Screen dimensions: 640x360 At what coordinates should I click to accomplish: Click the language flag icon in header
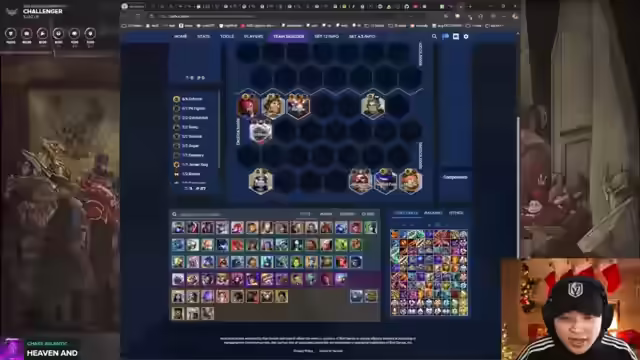coord(445,36)
